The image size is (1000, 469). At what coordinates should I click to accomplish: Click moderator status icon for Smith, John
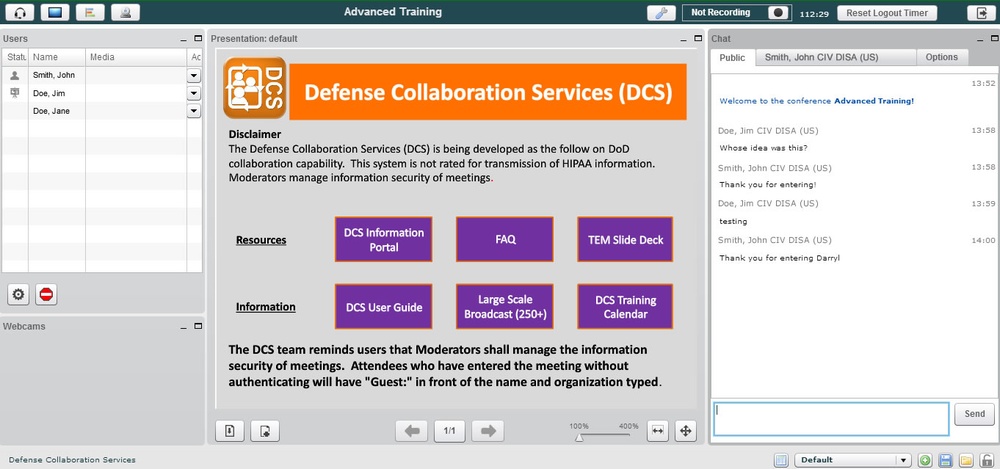15,75
